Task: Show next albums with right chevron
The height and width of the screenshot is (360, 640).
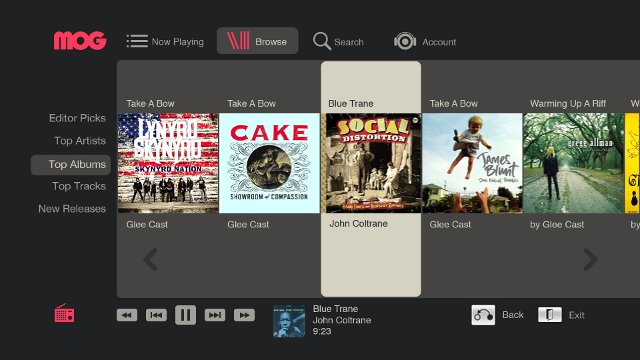Action: pyautogui.click(x=590, y=259)
